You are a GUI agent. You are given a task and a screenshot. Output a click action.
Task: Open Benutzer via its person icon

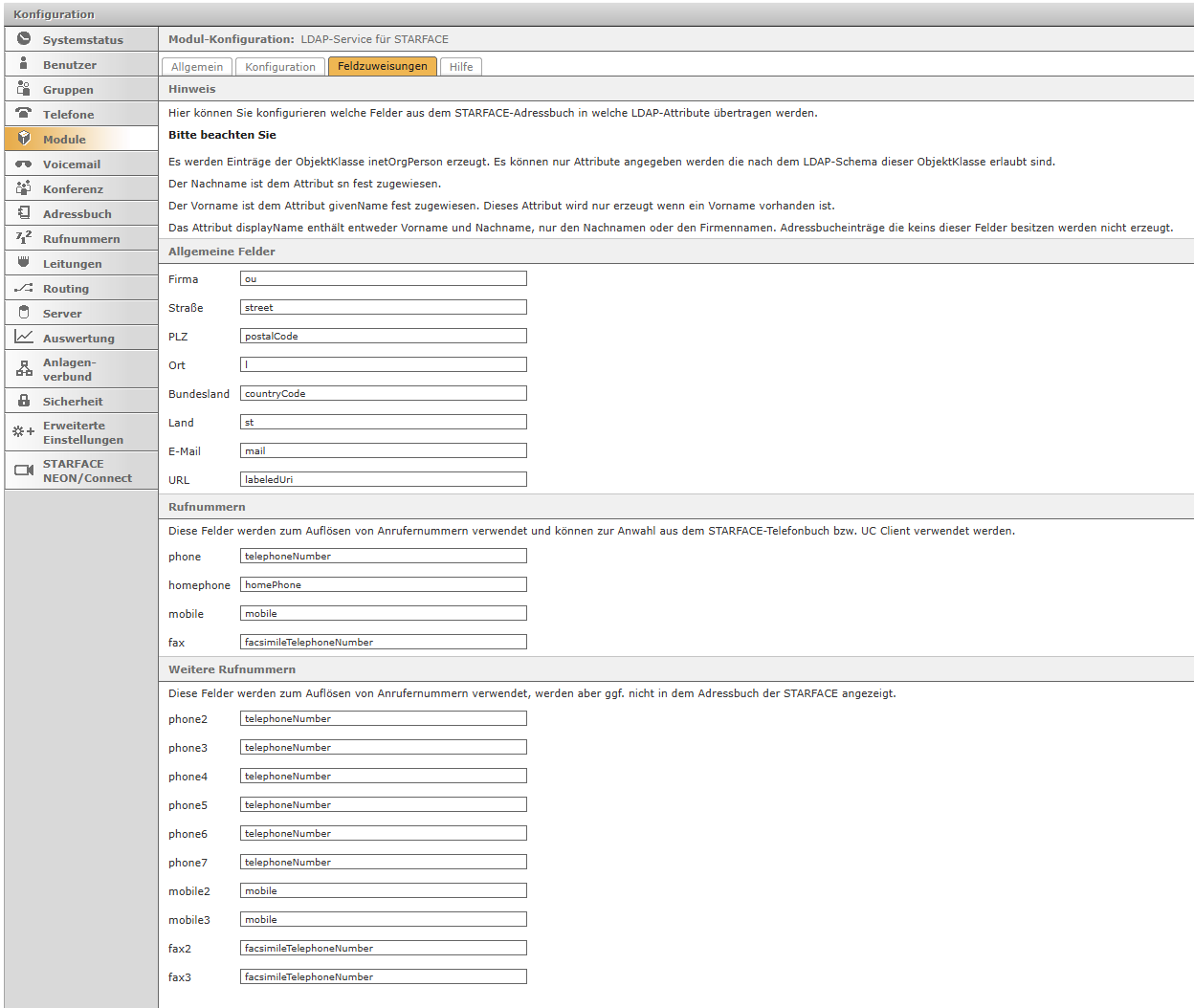tap(24, 64)
